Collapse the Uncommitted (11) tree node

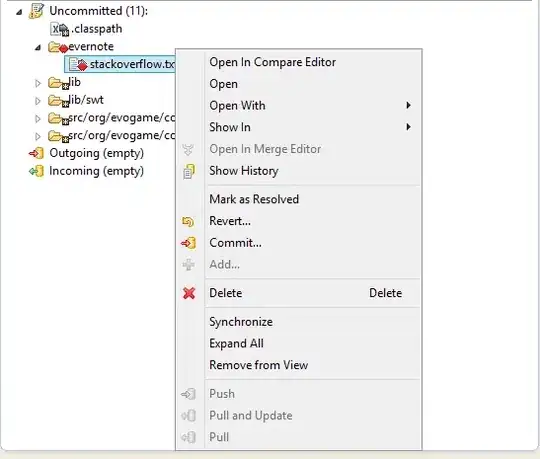click(x=20, y=12)
